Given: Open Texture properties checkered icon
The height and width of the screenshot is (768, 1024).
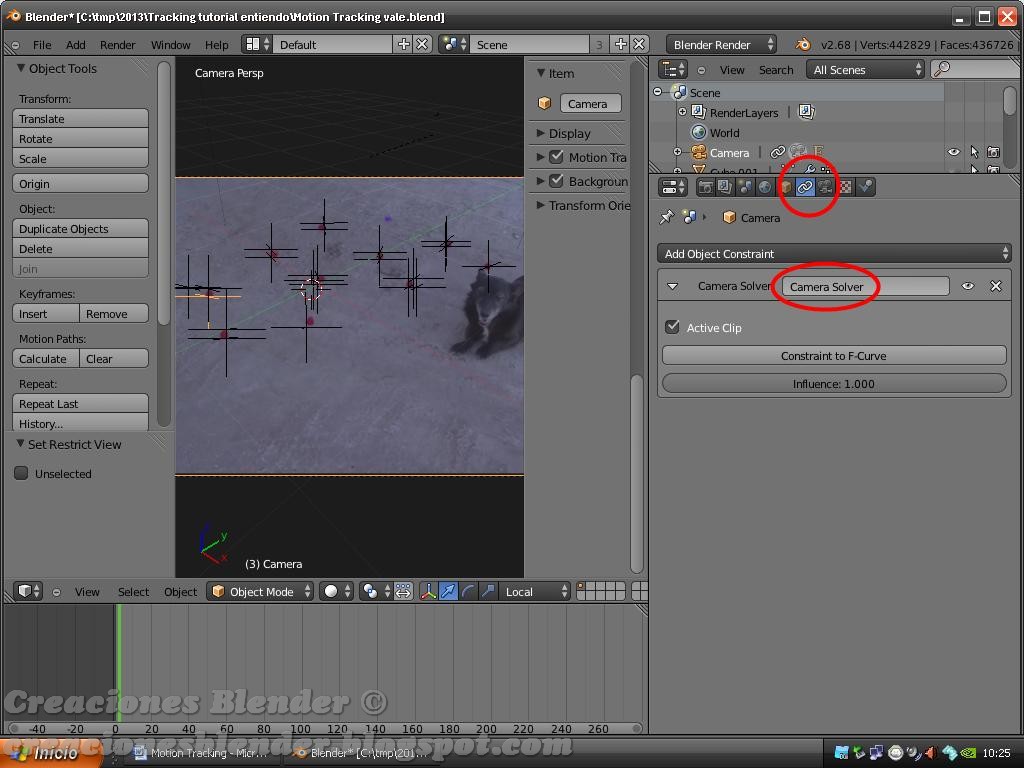Looking at the screenshot, I should point(848,186).
